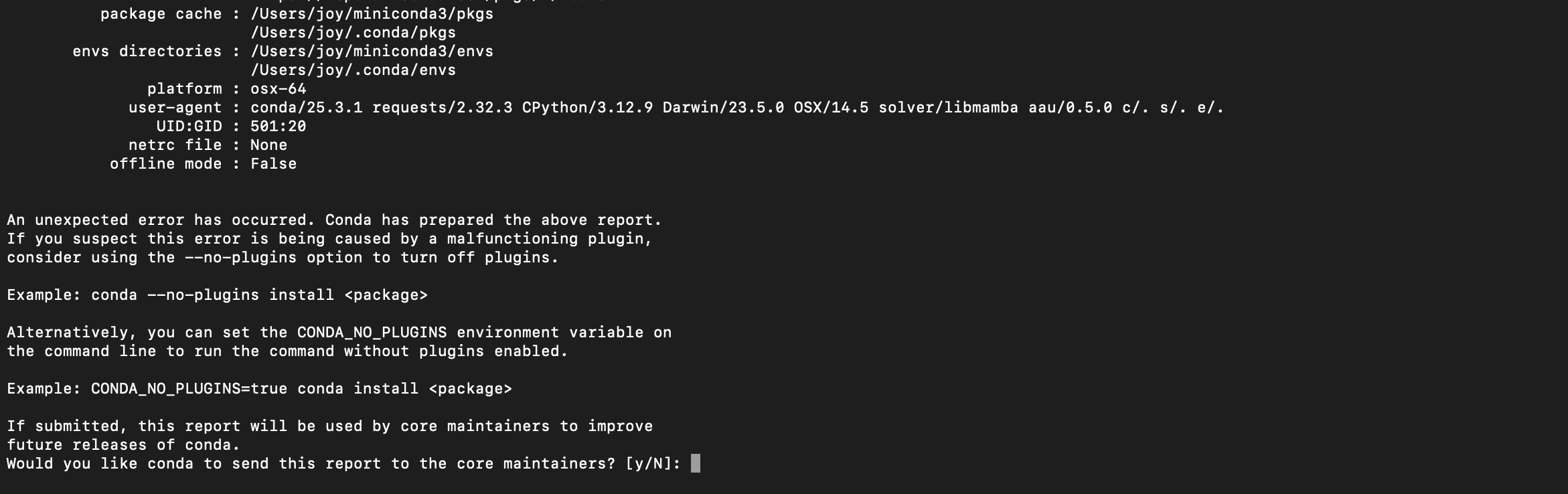
Task: Click the '/Users/joy/.conda/envs' path text
Action: coord(353,70)
